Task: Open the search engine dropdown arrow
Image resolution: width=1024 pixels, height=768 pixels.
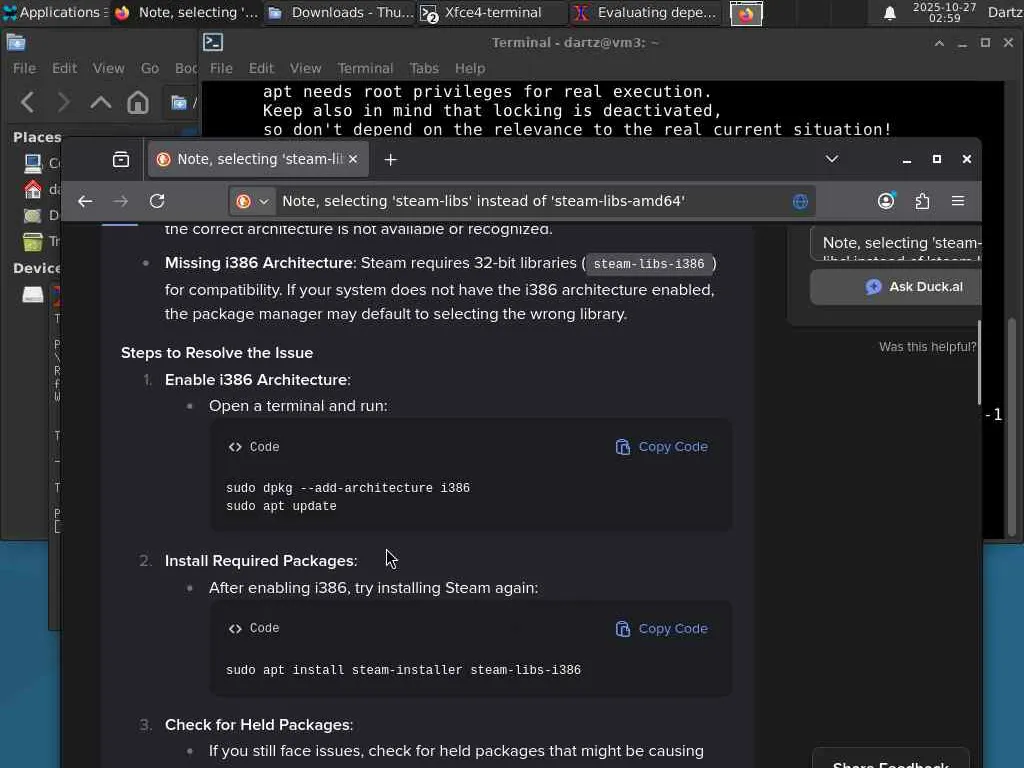Action: coord(264,201)
